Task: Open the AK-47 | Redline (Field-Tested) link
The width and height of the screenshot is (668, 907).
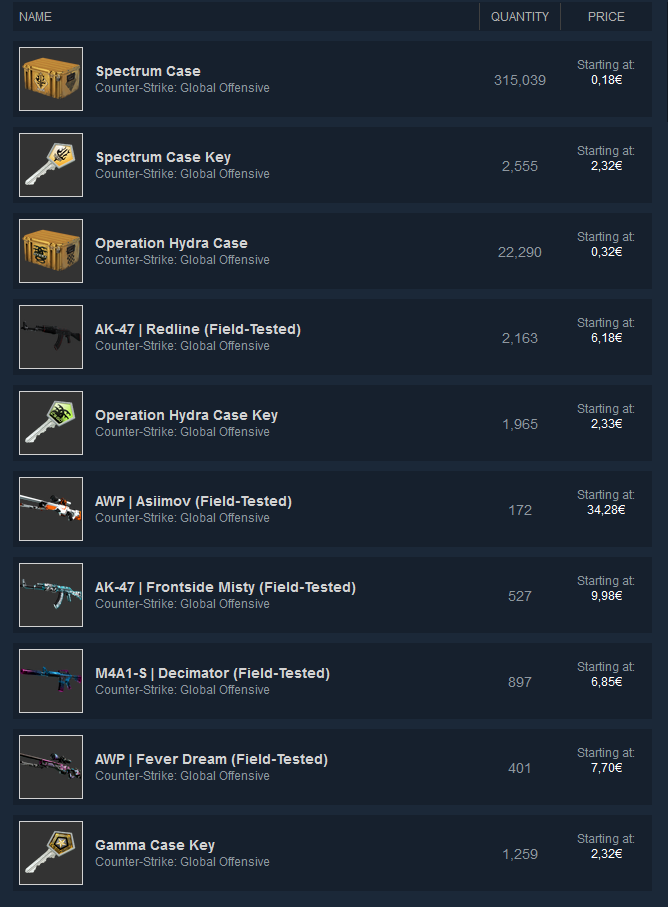Action: pos(198,329)
